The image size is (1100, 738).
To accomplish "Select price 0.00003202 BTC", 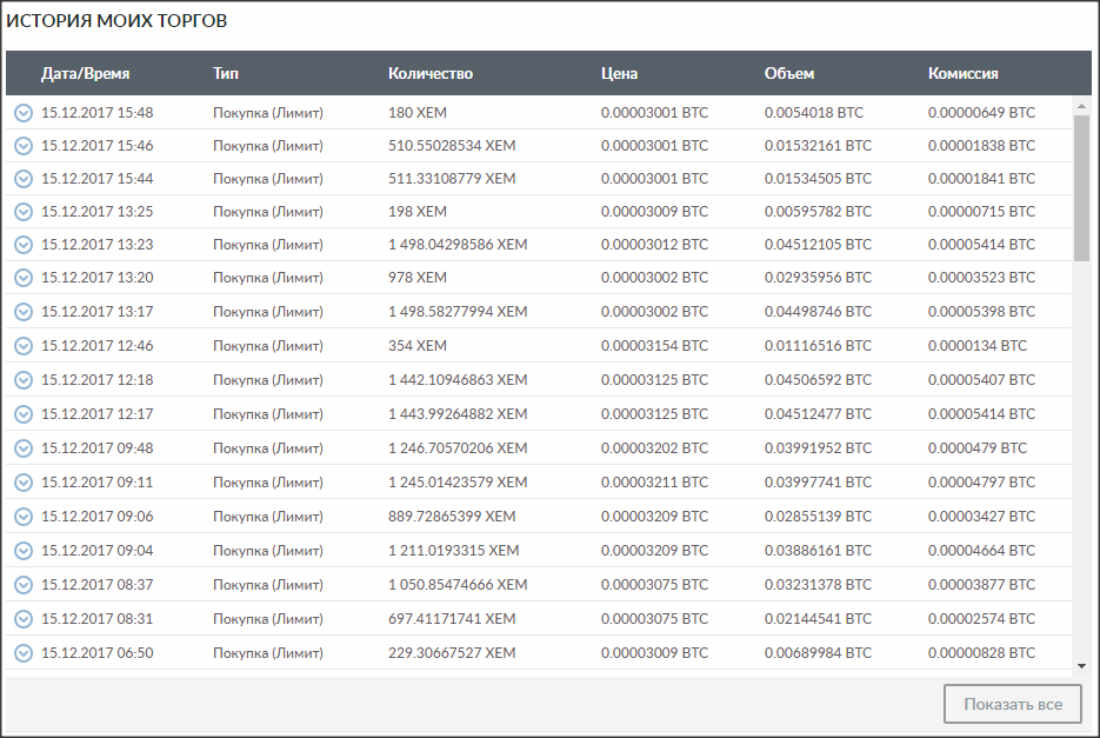I will tap(655, 448).
